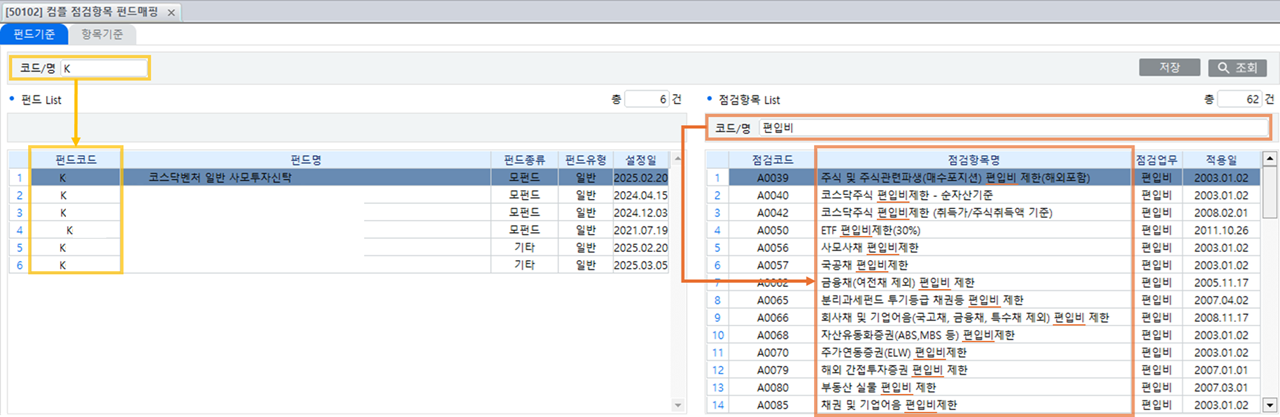1280x417 pixels.
Task: Select check item code A0079
Action: (x=773, y=370)
